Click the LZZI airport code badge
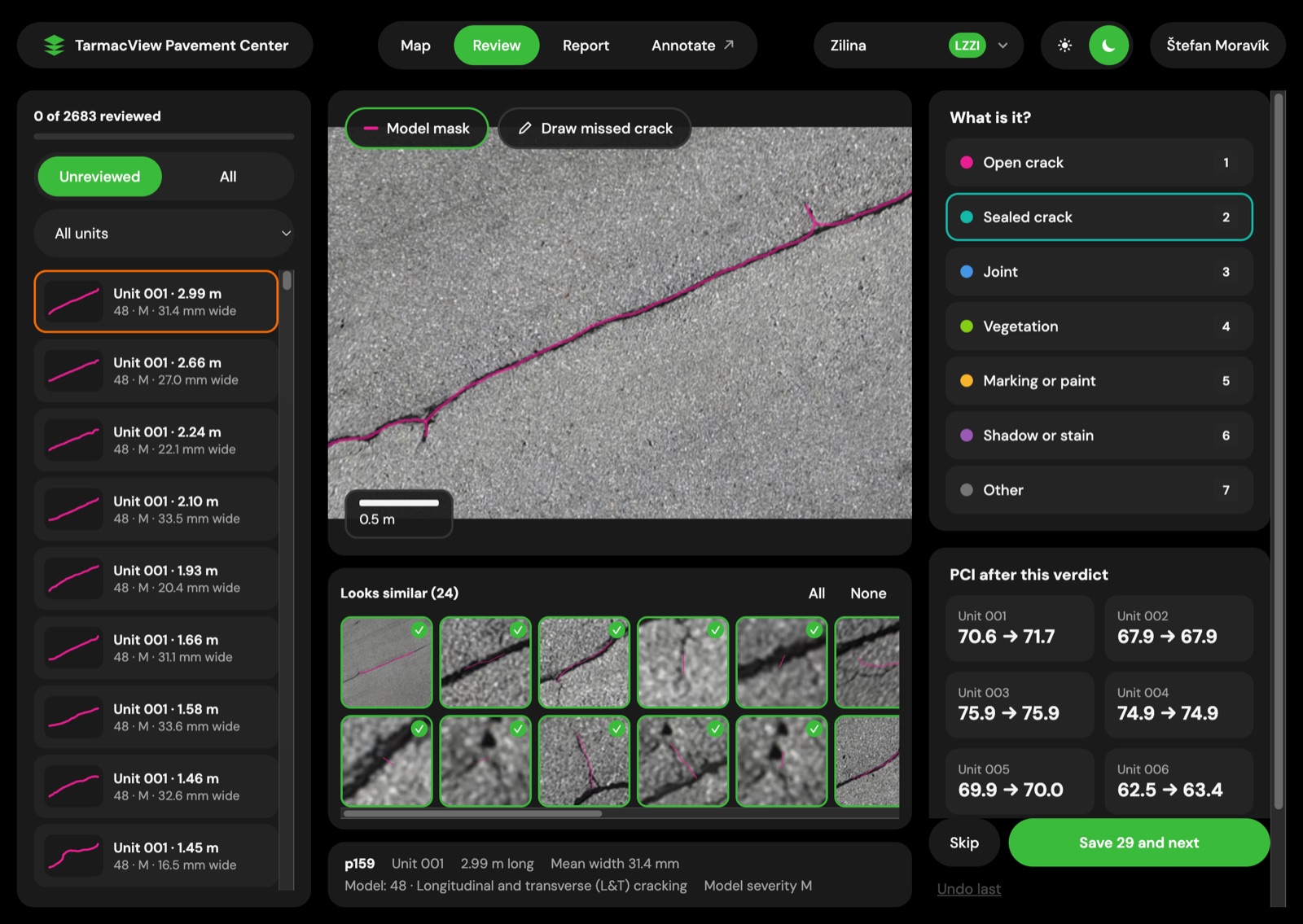Image resolution: width=1303 pixels, height=924 pixels. coord(967,46)
